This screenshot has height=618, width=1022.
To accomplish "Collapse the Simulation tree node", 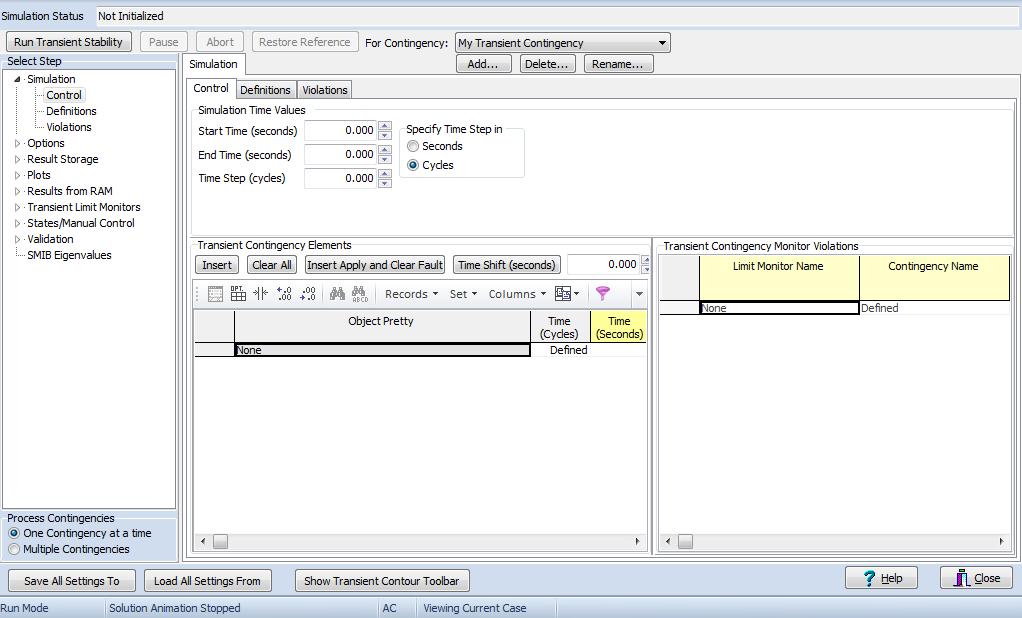I will (18, 80).
